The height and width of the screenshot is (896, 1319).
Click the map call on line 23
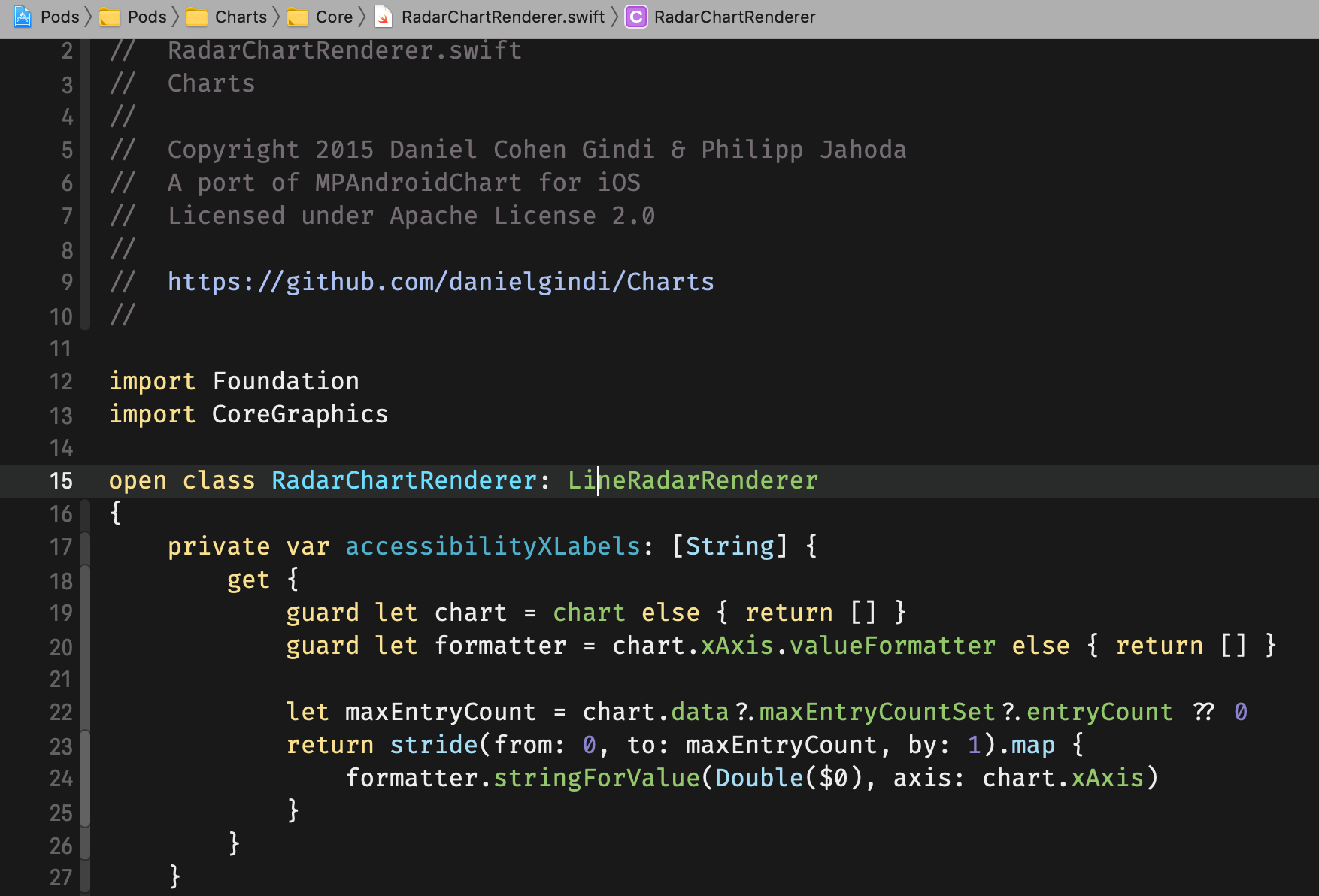(x=1032, y=745)
